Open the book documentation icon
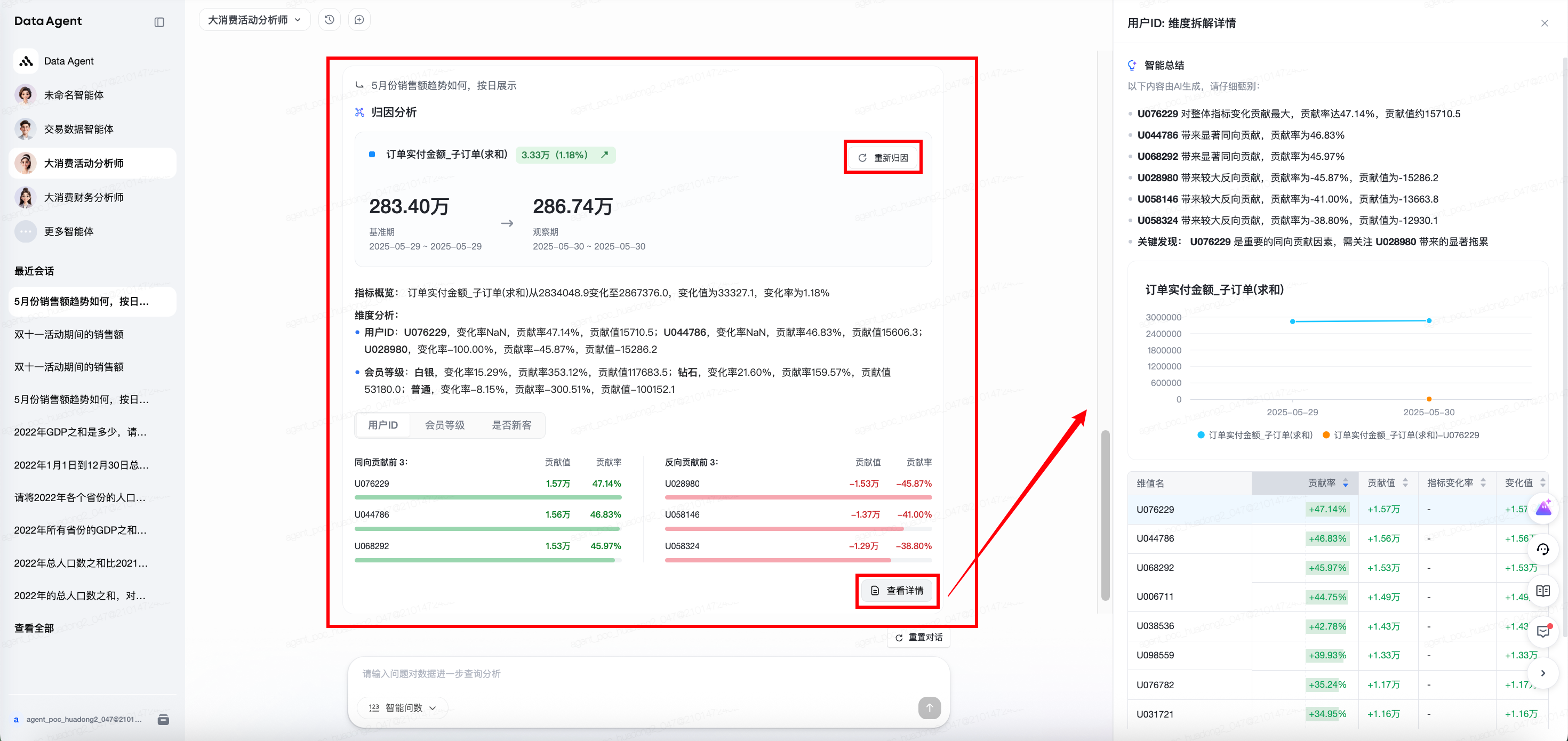The image size is (1568, 741). [1542, 591]
